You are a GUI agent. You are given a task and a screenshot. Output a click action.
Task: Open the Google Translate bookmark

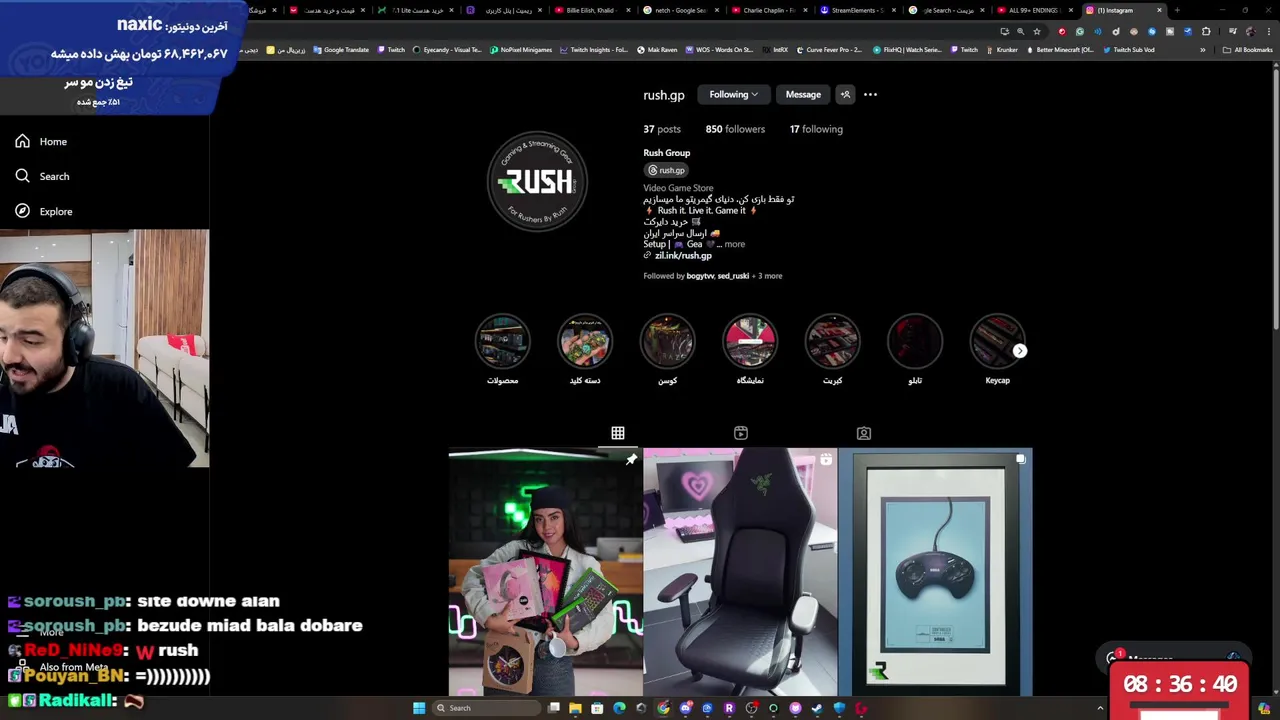(341, 50)
